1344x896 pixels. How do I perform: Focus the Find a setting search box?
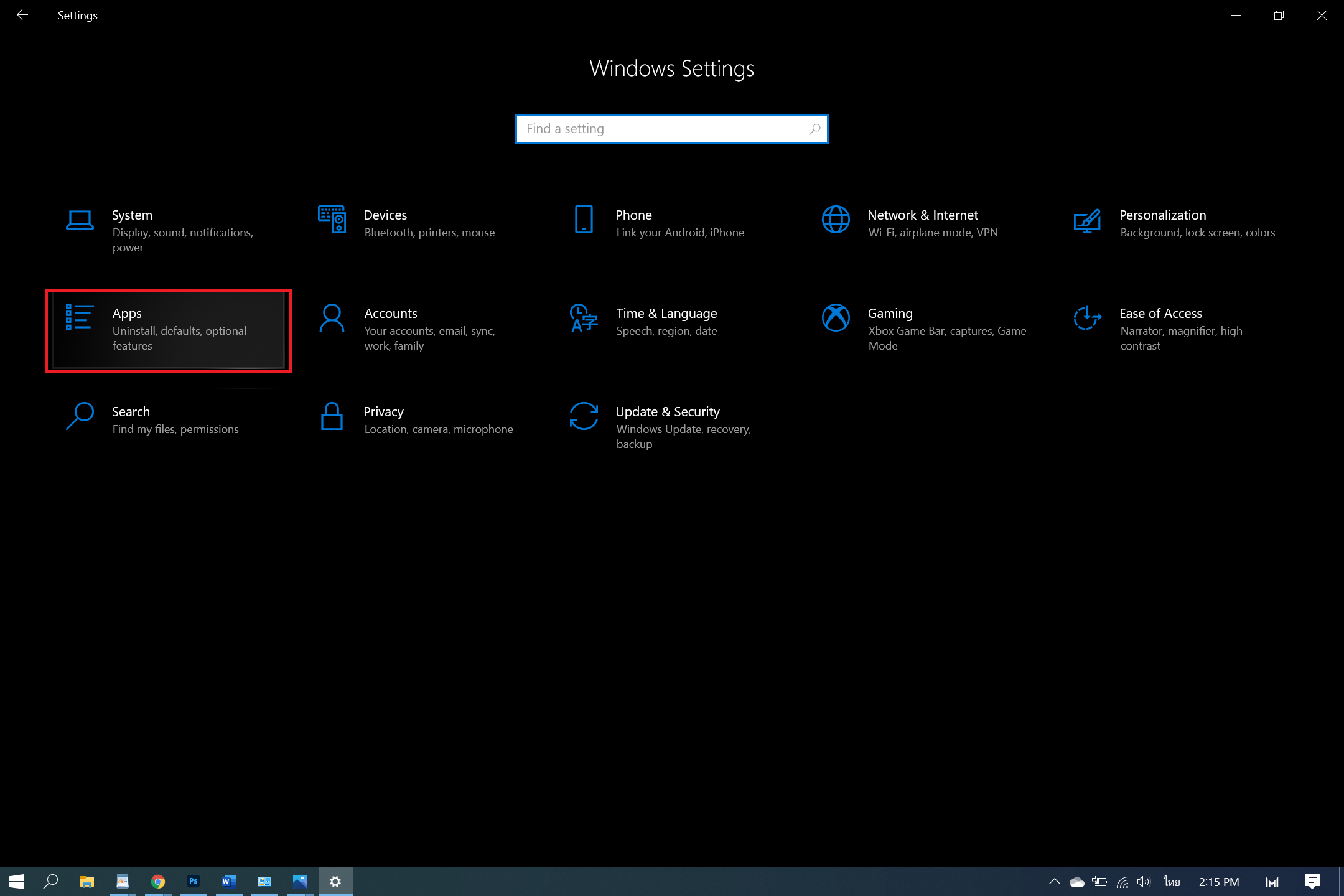672,129
